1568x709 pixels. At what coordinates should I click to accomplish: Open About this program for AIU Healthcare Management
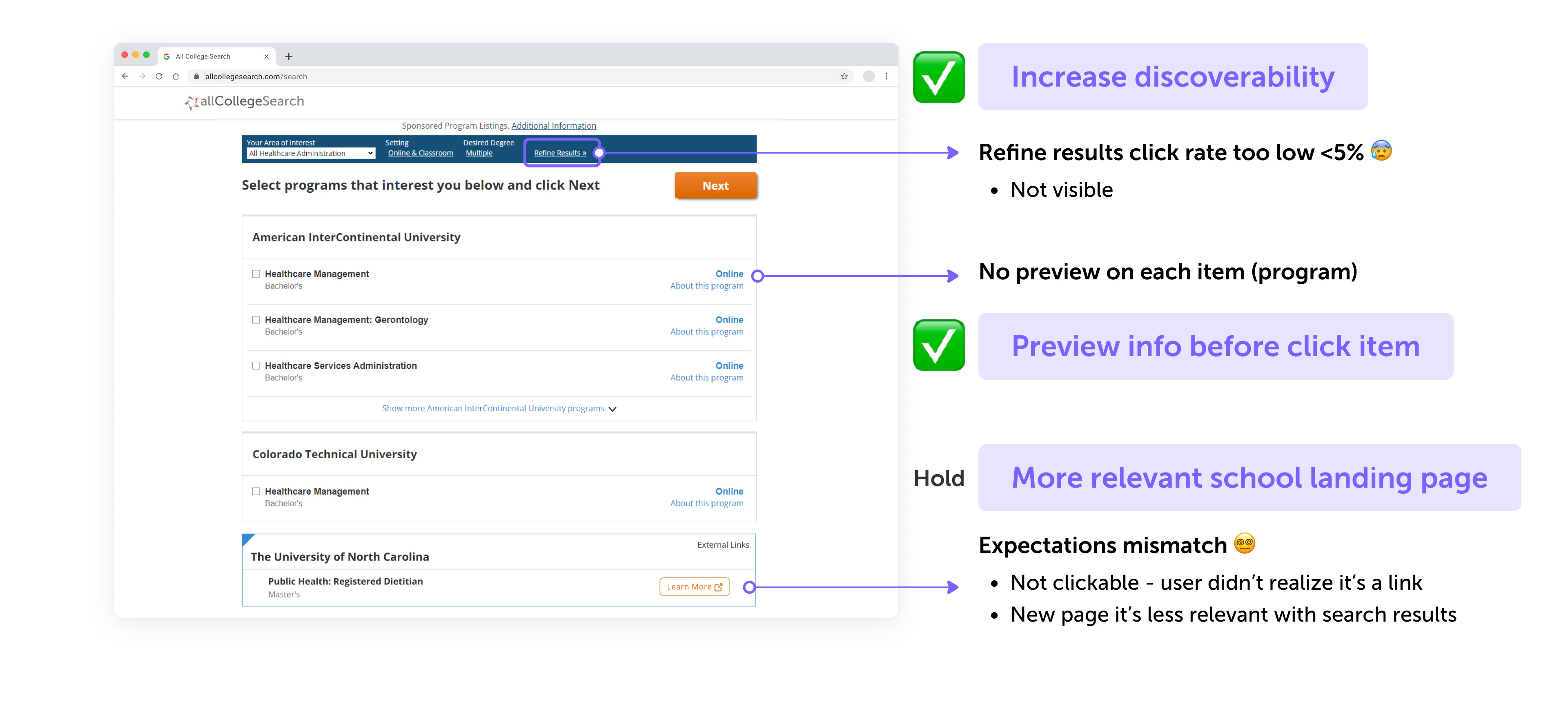(x=706, y=285)
